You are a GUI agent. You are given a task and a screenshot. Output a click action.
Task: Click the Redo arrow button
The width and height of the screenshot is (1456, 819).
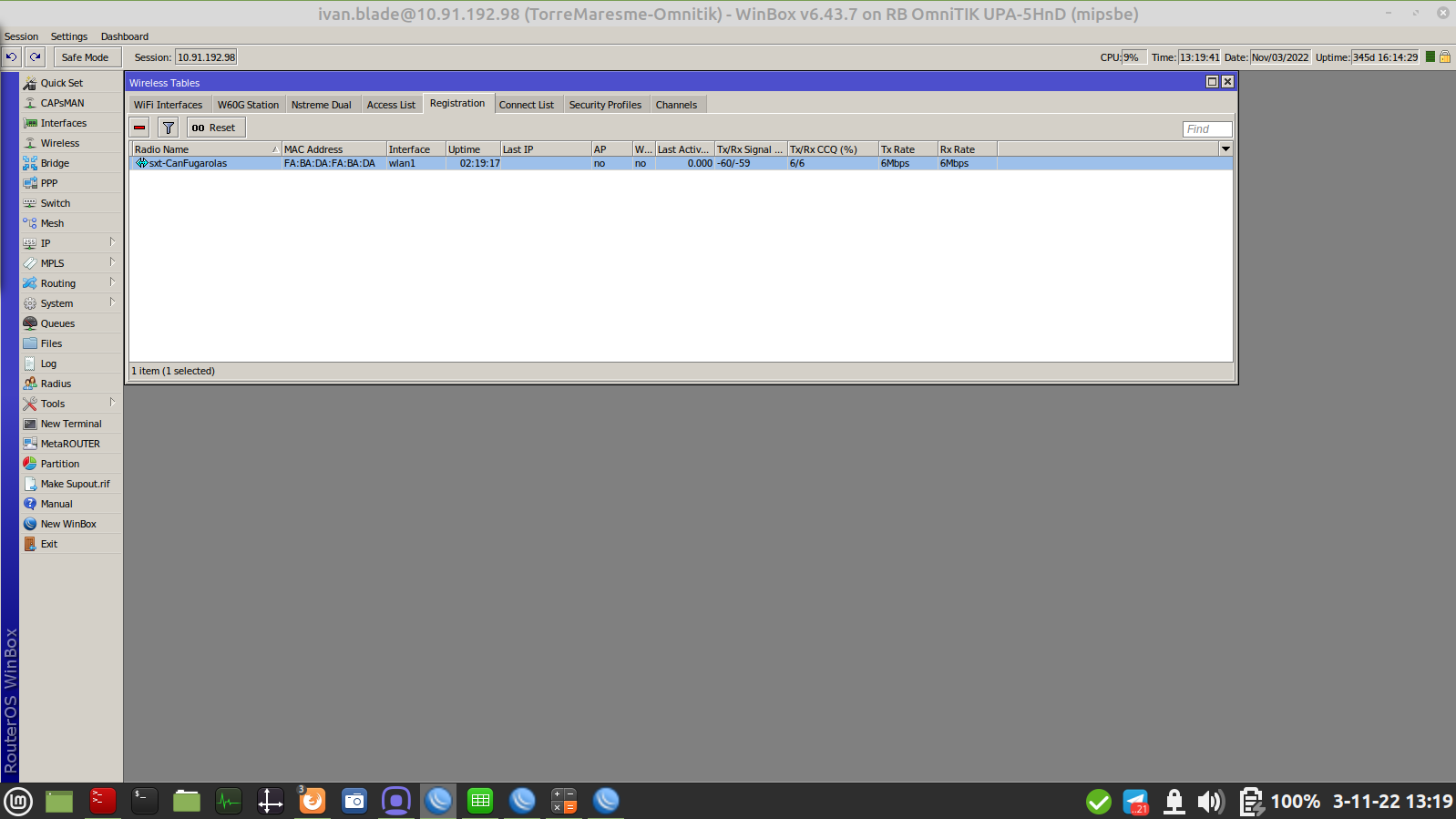coord(35,57)
